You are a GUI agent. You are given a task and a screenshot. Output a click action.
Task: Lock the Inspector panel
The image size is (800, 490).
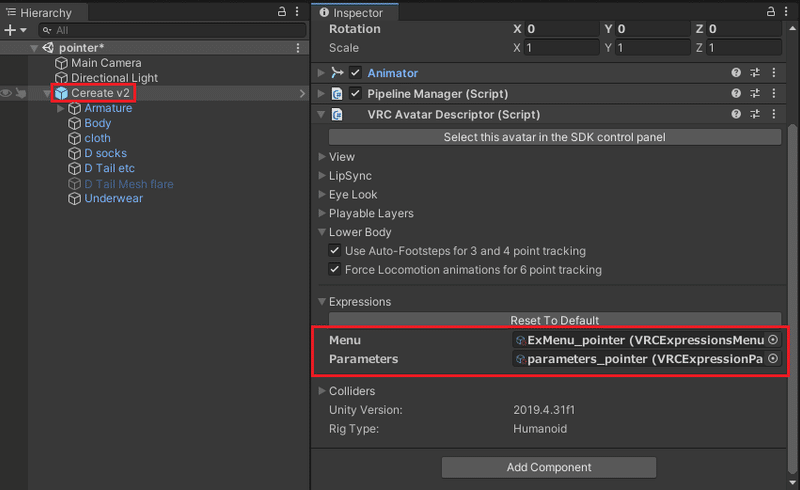(771, 11)
